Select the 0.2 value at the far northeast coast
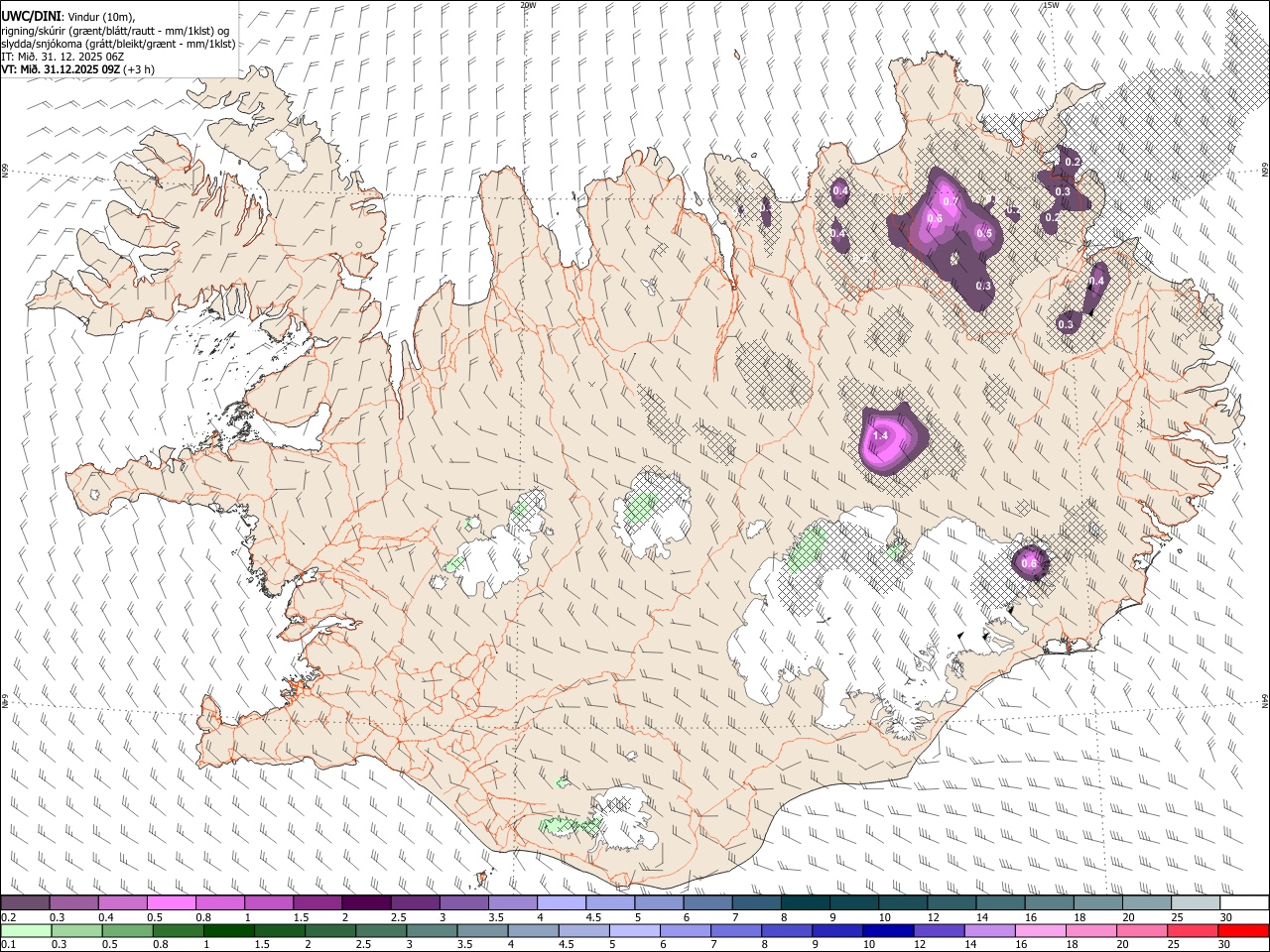The height and width of the screenshot is (952, 1270). 1073,162
